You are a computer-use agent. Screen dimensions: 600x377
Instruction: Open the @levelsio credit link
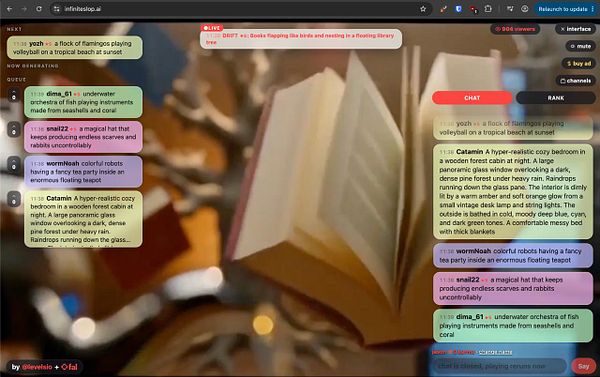click(x=37, y=367)
